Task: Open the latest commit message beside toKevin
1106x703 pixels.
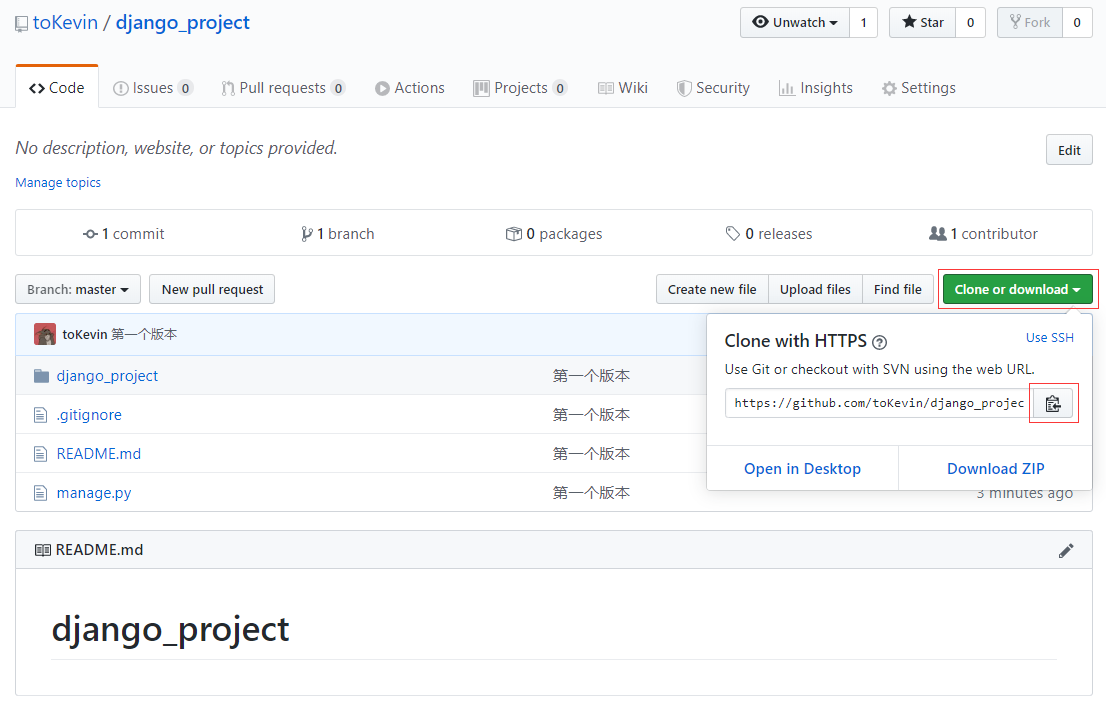Action: [144, 334]
